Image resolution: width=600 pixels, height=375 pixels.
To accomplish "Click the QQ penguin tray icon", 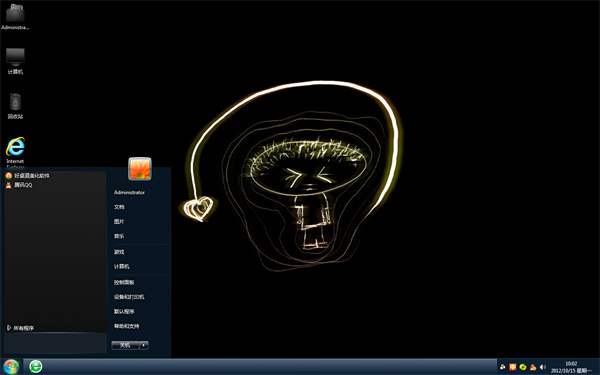I will [533, 367].
